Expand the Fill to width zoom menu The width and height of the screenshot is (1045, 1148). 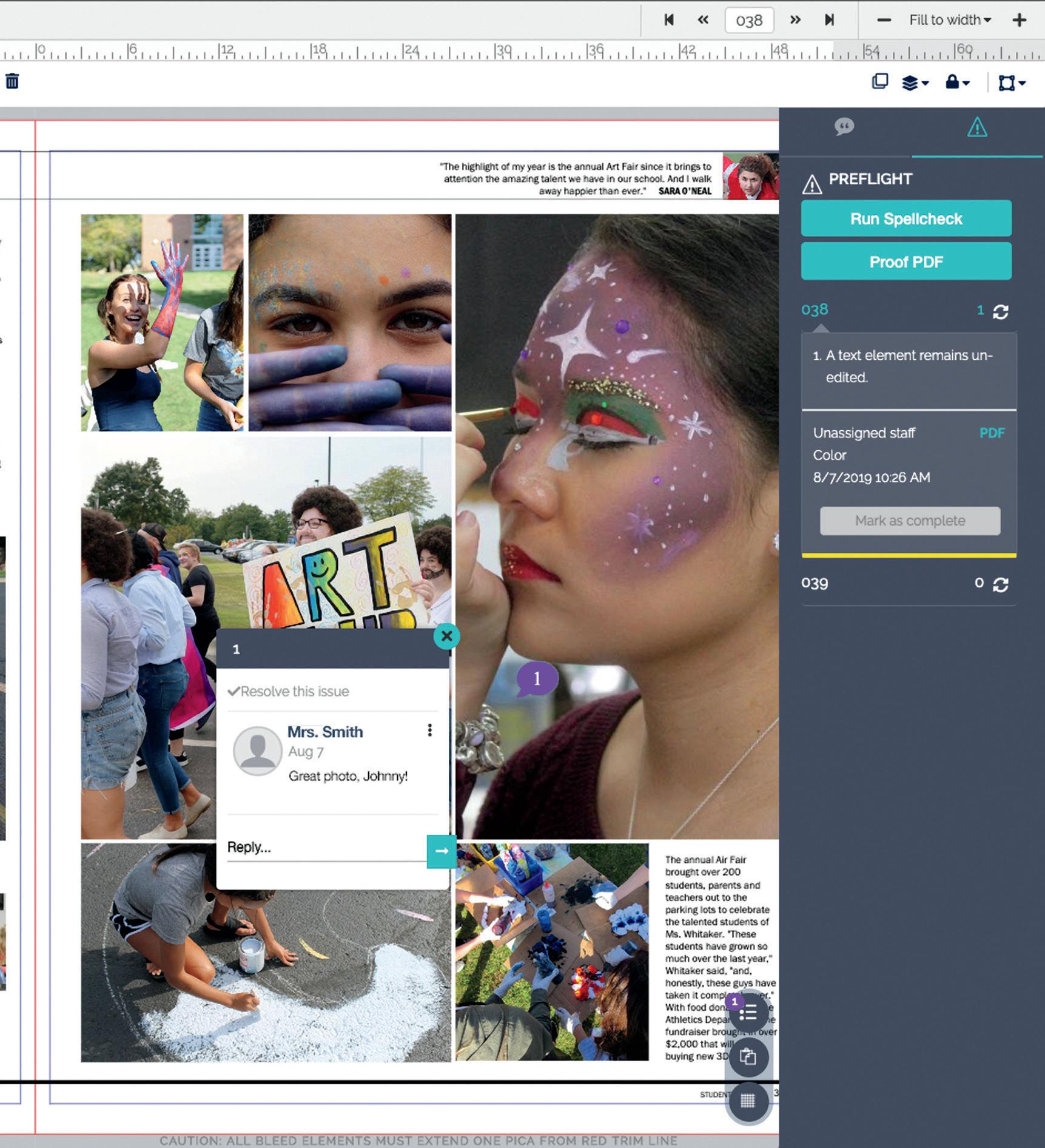tap(950, 20)
